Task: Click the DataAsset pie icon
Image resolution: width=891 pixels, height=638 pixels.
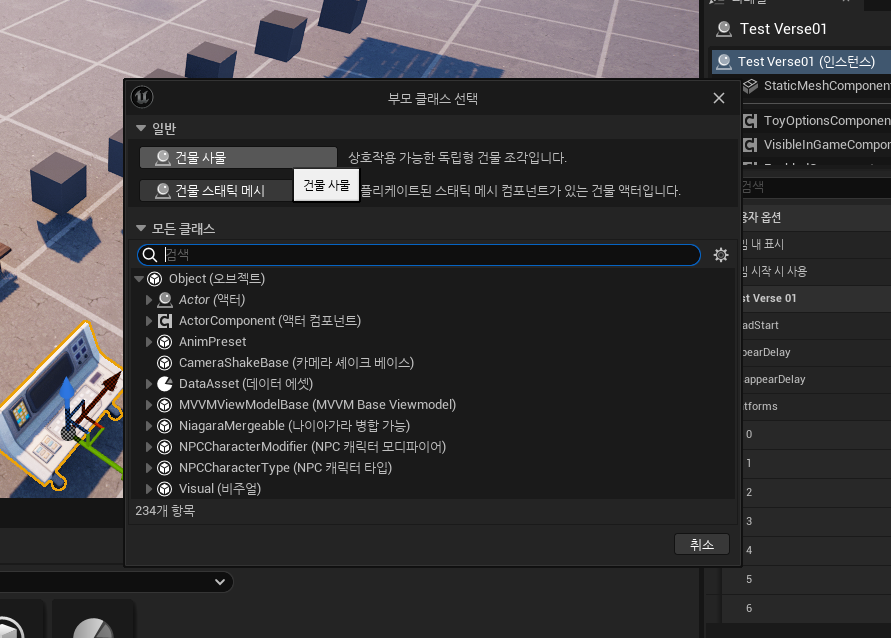Action: point(165,384)
